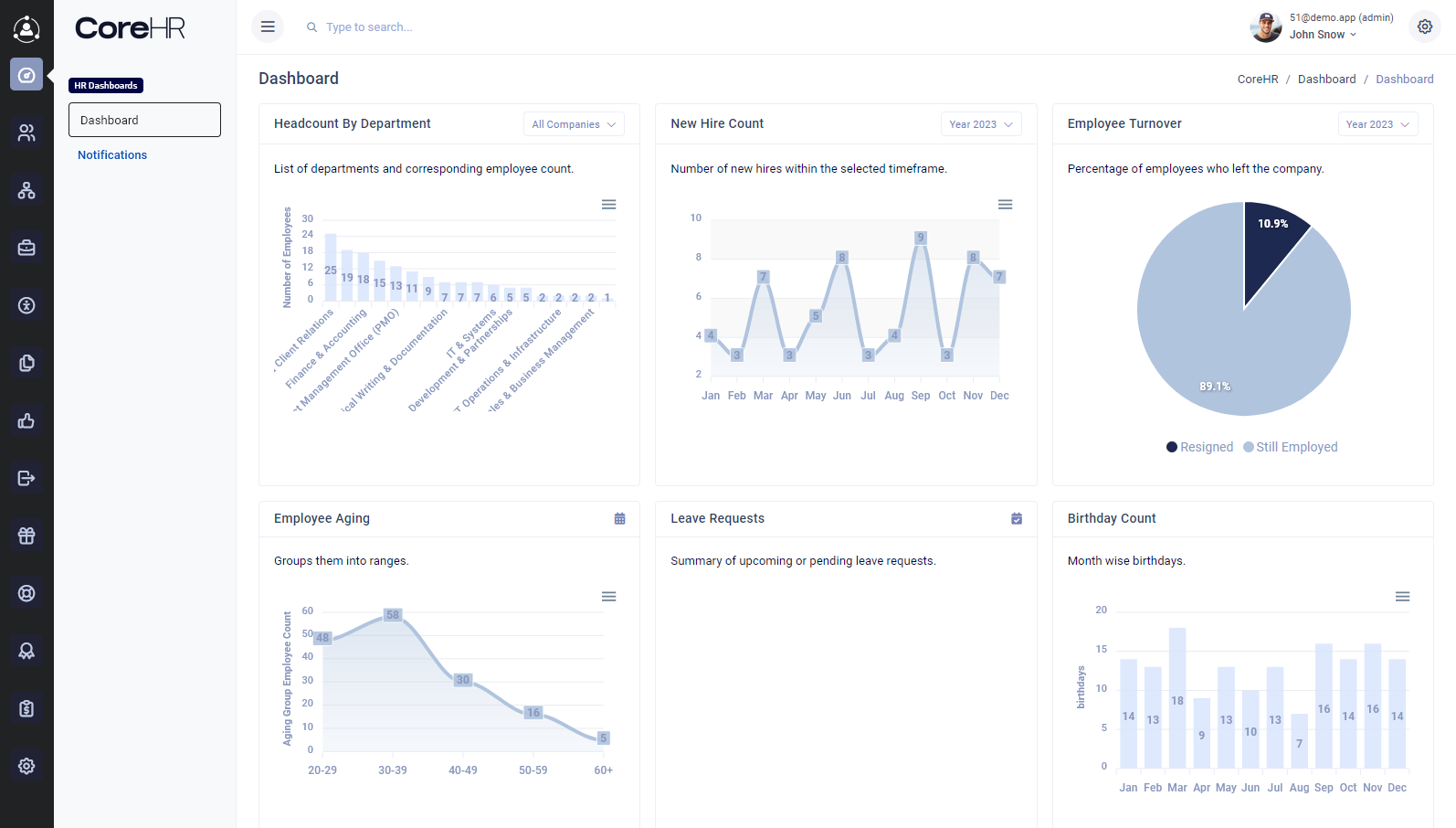
Task: Open the briefcase icon in sidebar
Action: click(x=26, y=248)
